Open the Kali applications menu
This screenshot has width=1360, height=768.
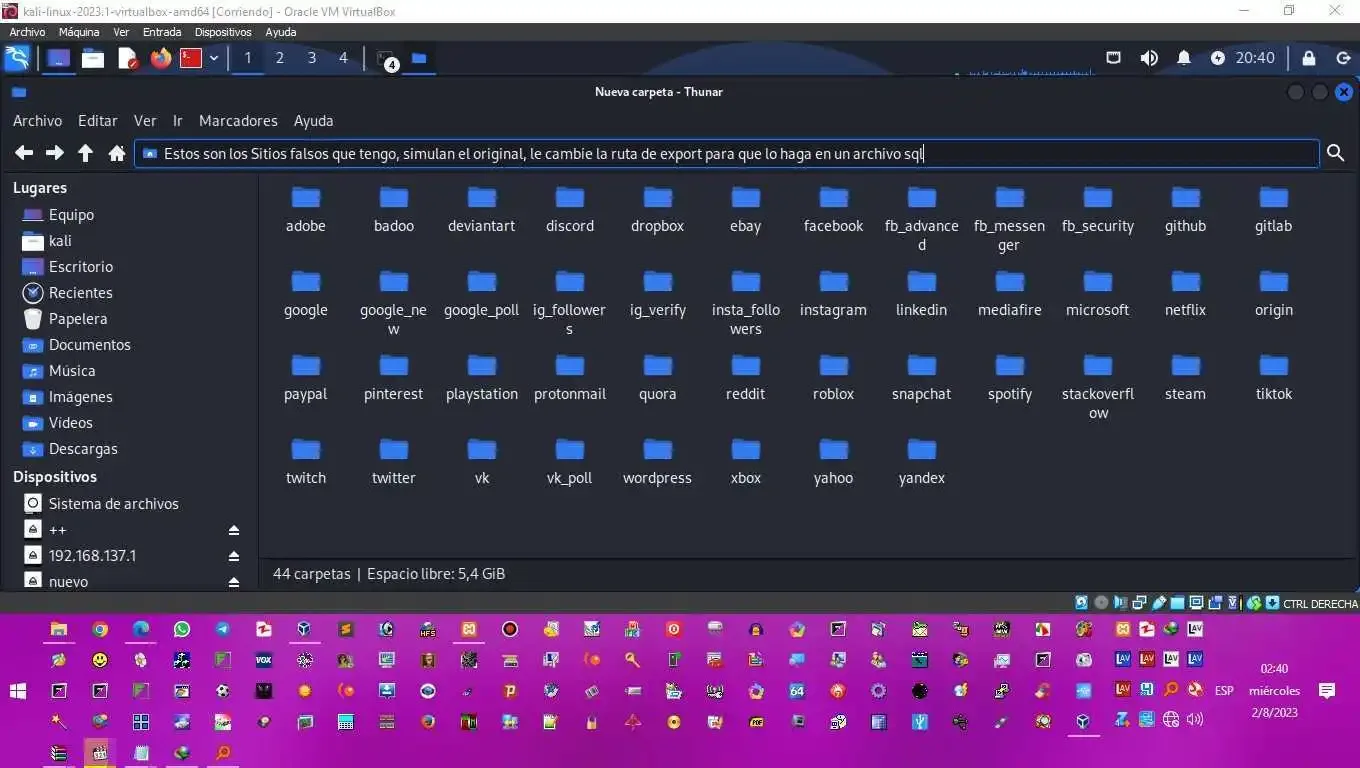click(17, 58)
